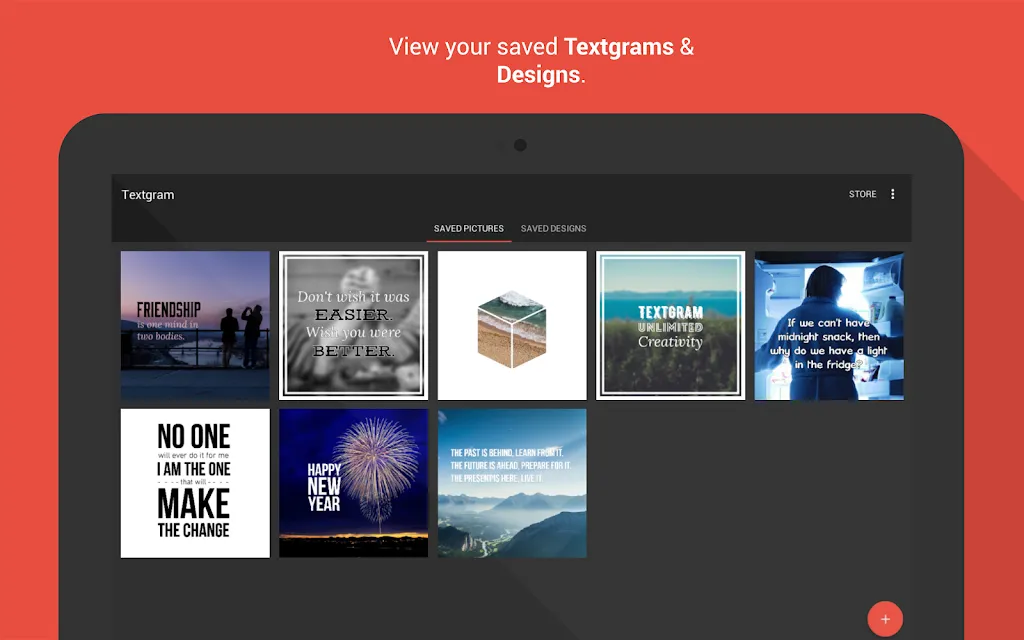Click the Textgrams & Designs headline text
Image resolution: width=1024 pixels, height=640 pixels.
tap(541, 60)
